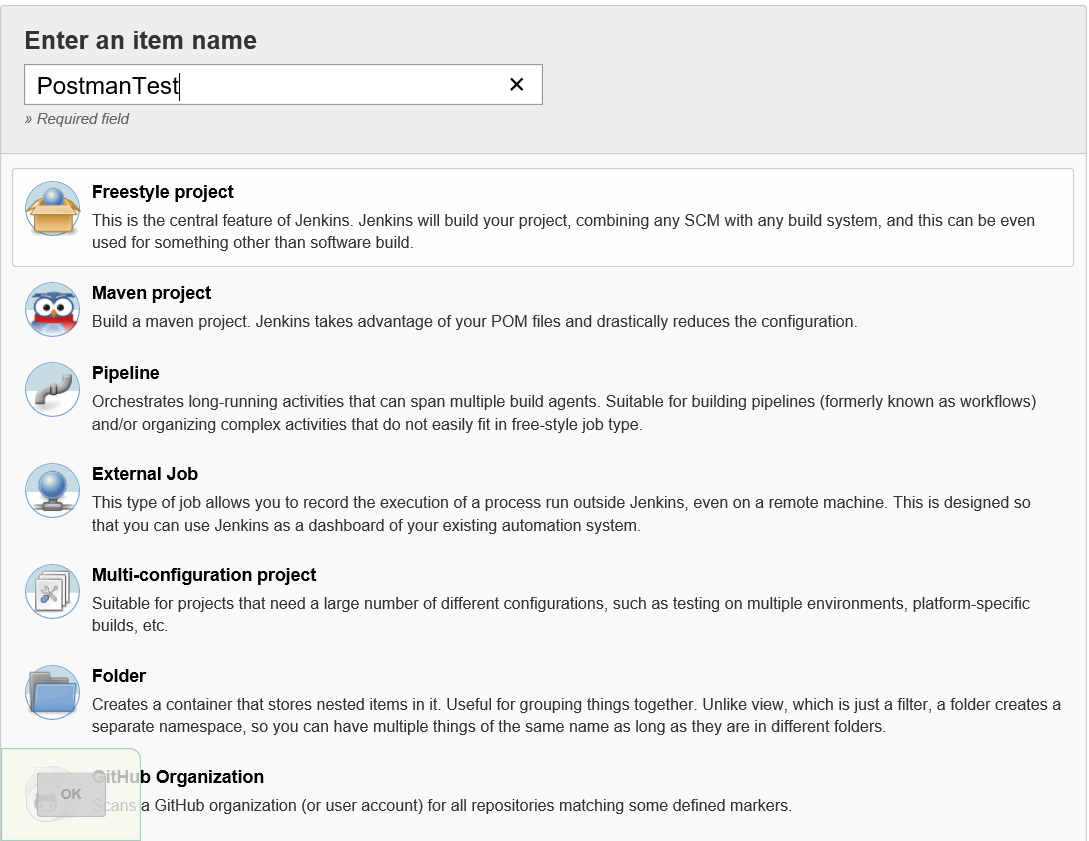Select the Pipeline title
Viewport: 1089px width, 841px height.
(126, 373)
